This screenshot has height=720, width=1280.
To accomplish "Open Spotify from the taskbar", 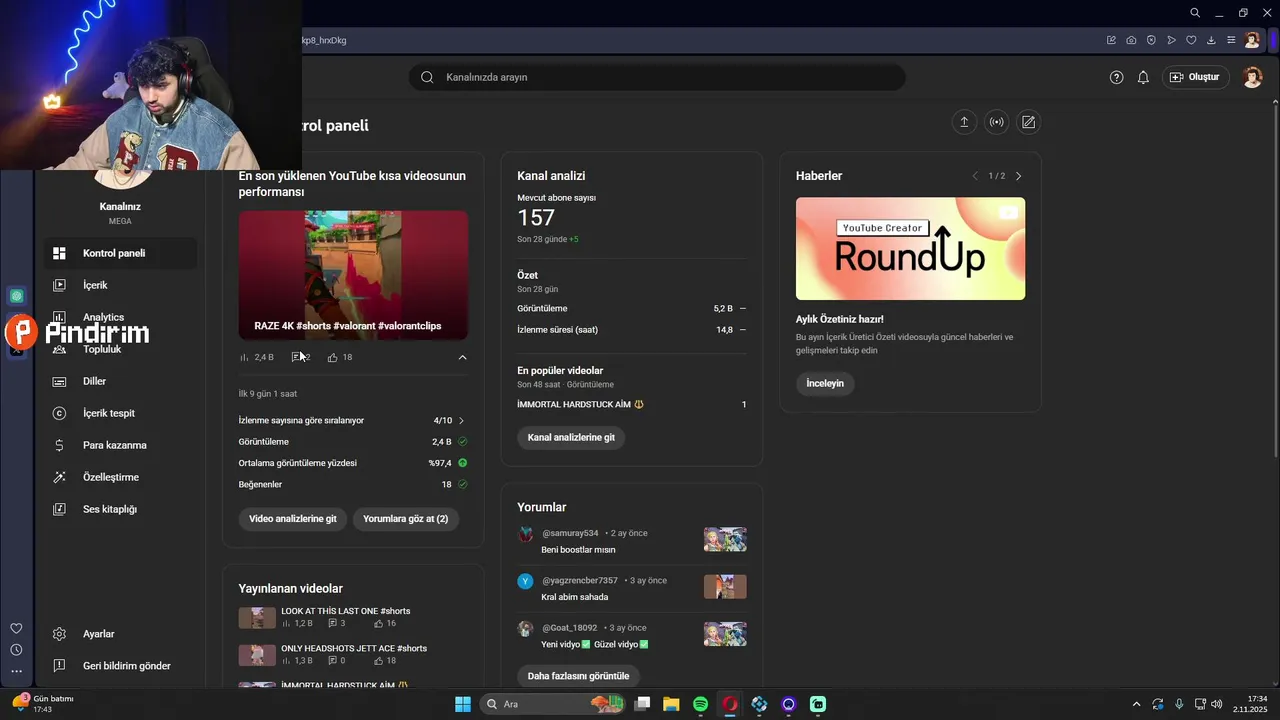I will coord(701,704).
